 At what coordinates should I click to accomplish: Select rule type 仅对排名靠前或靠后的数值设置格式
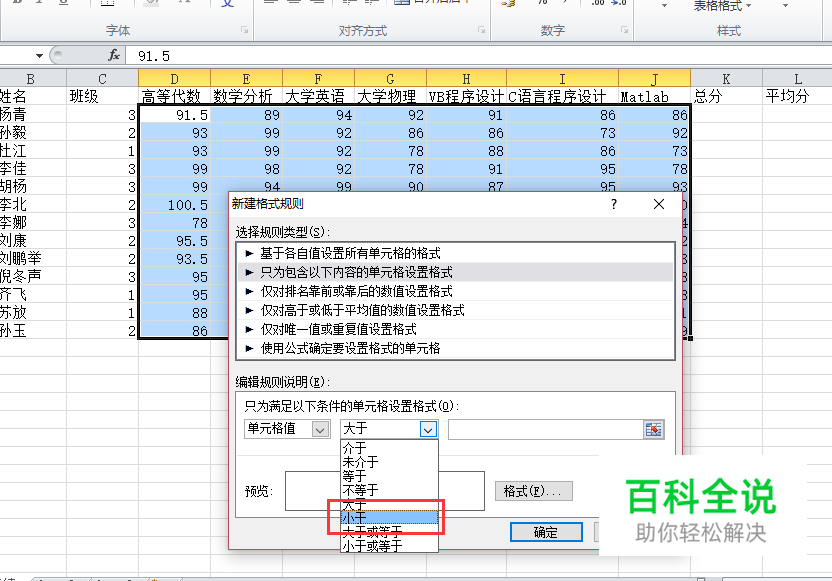coord(455,291)
